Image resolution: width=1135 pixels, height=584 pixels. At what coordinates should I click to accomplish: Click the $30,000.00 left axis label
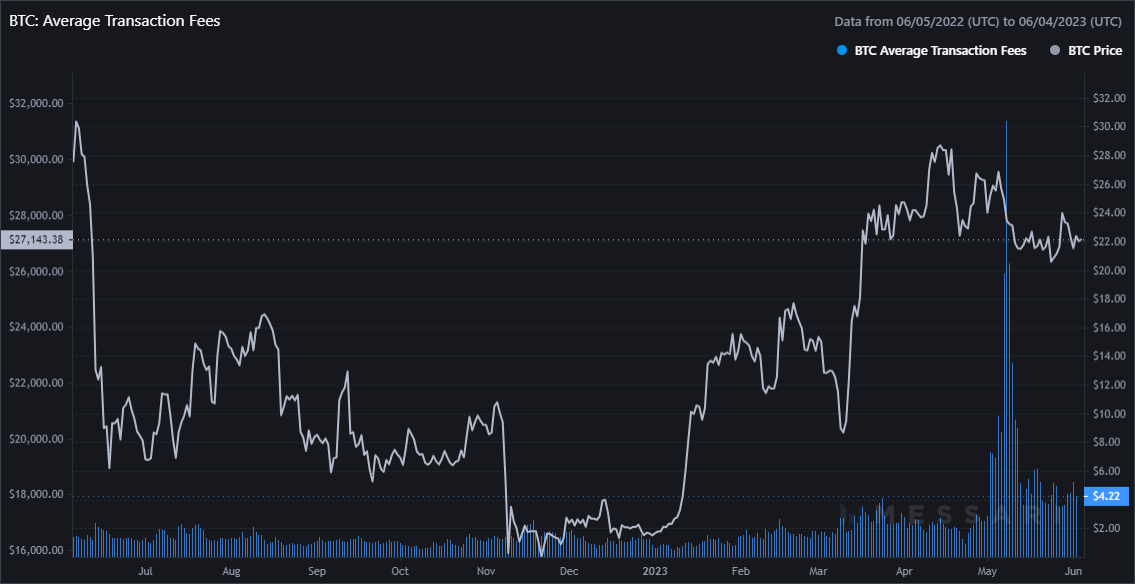(x=34, y=159)
